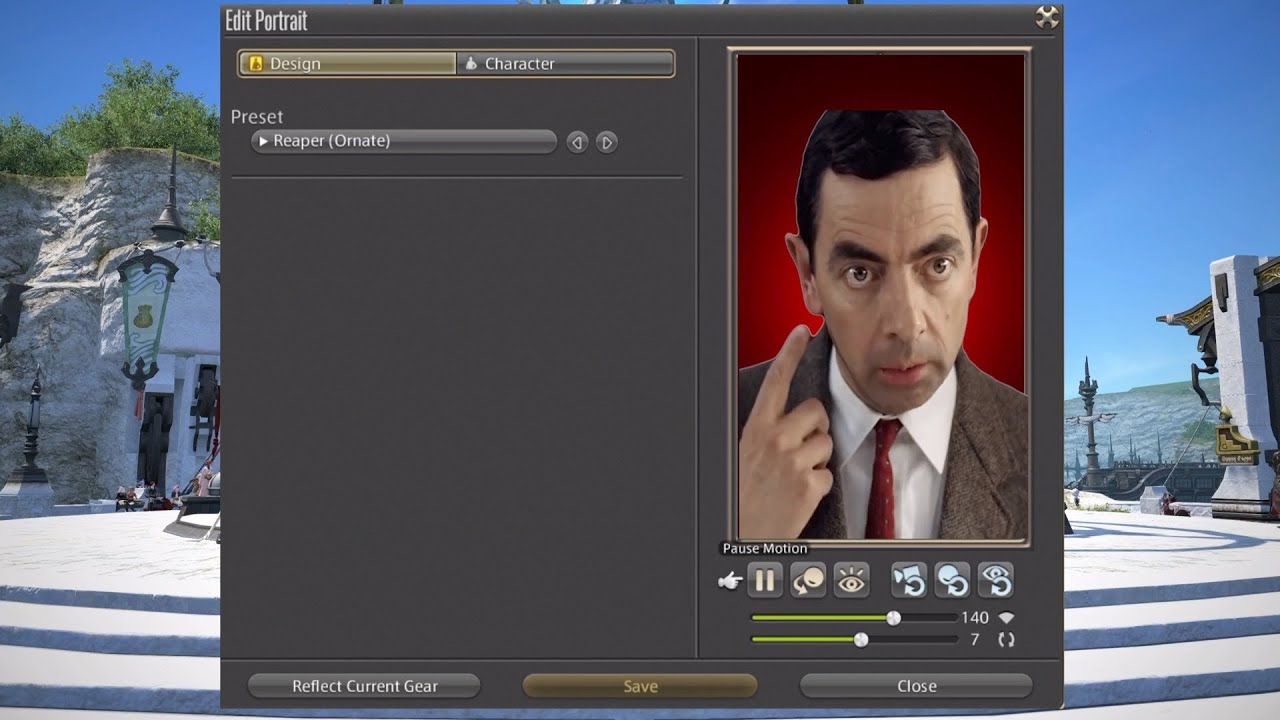1280x720 pixels.
Task: Select previous preset arrow
Action: pyautogui.click(x=577, y=142)
